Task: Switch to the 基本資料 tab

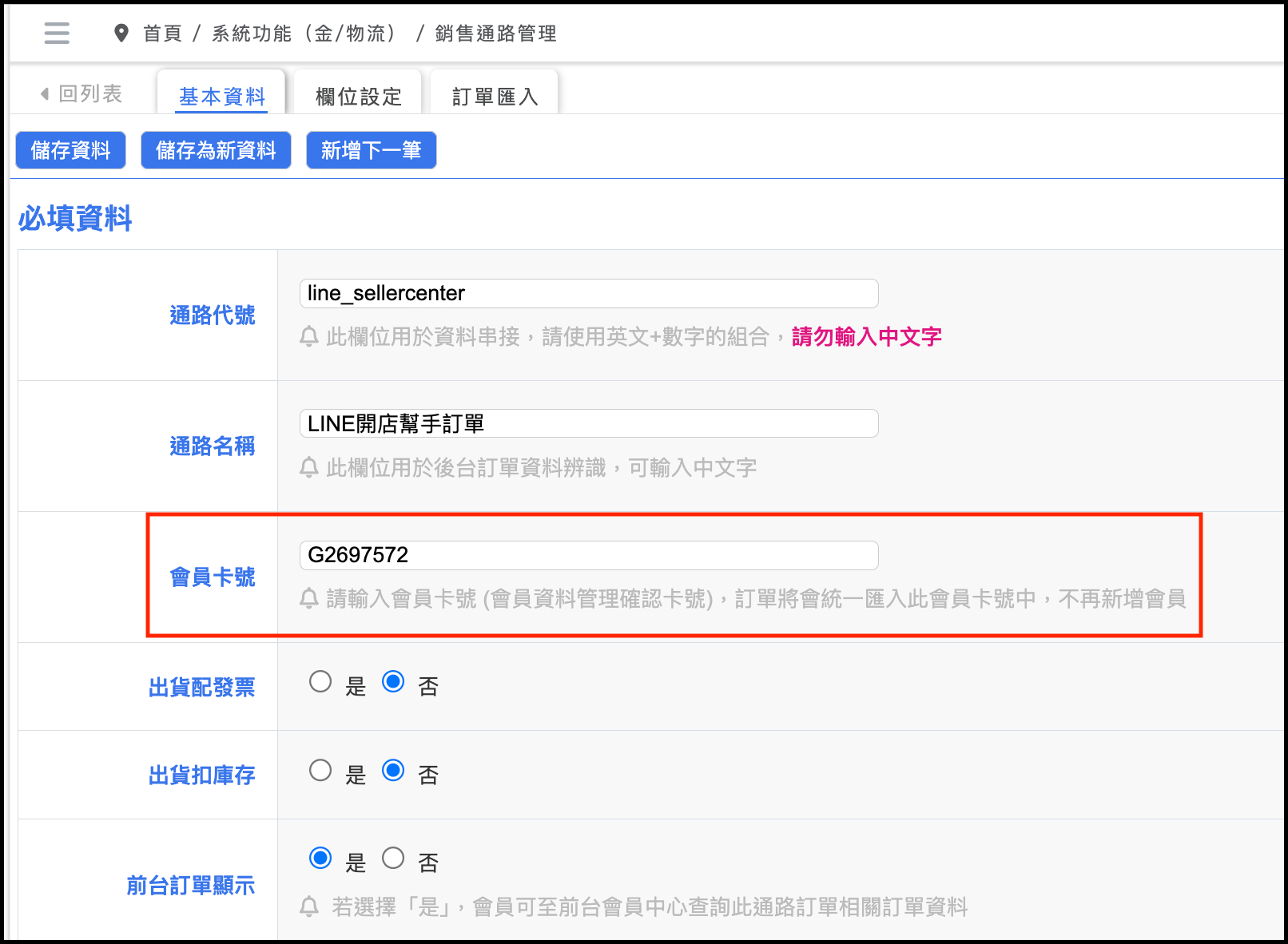Action: click(x=222, y=97)
